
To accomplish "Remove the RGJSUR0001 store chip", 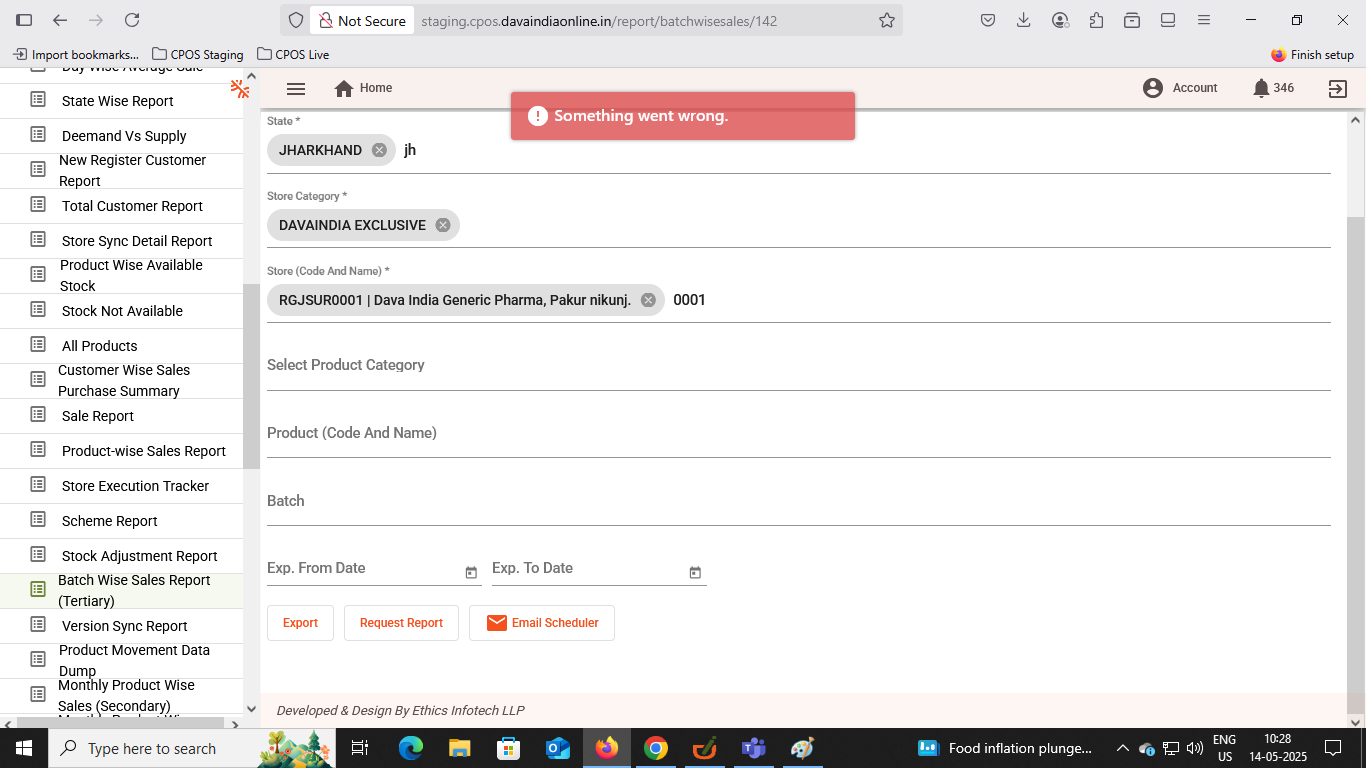I will [648, 300].
